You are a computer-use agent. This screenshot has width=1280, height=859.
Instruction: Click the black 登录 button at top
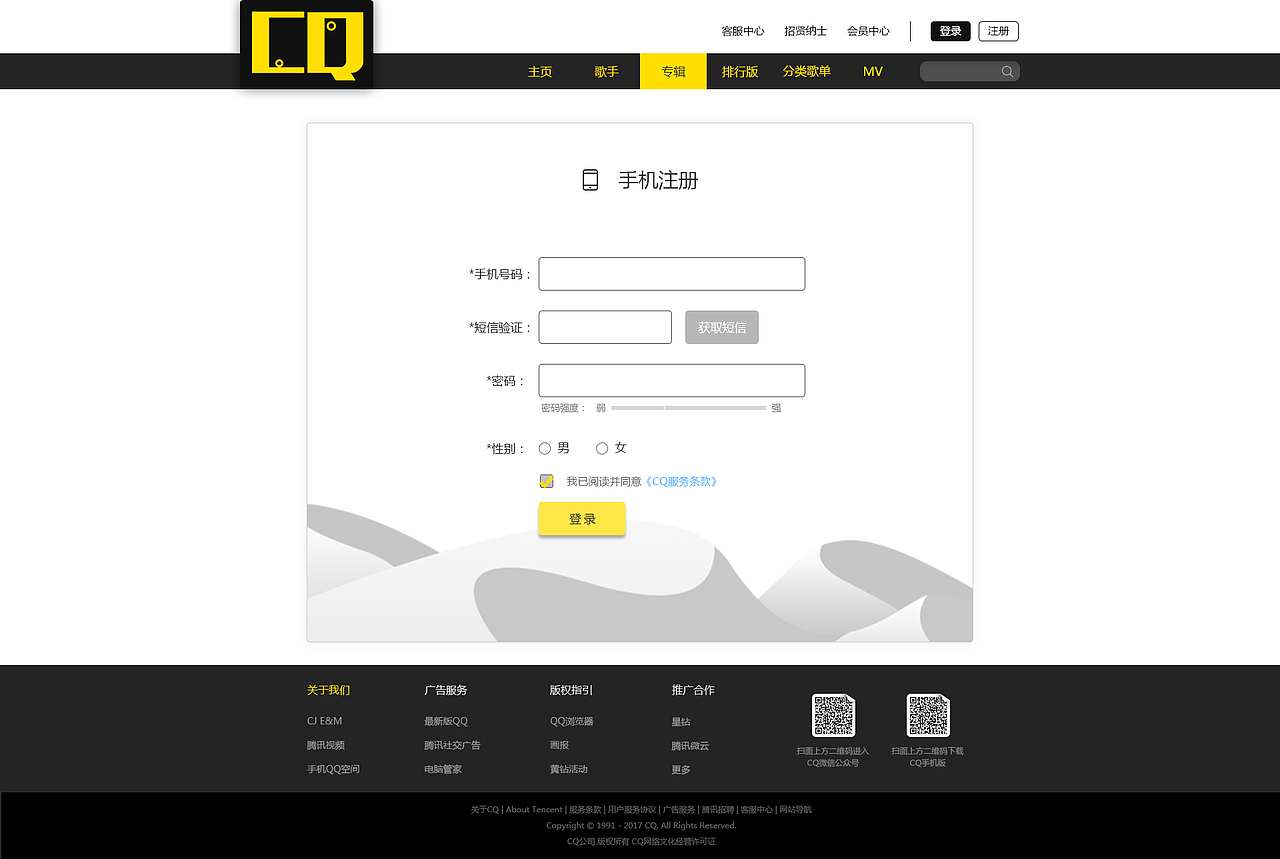tap(950, 31)
